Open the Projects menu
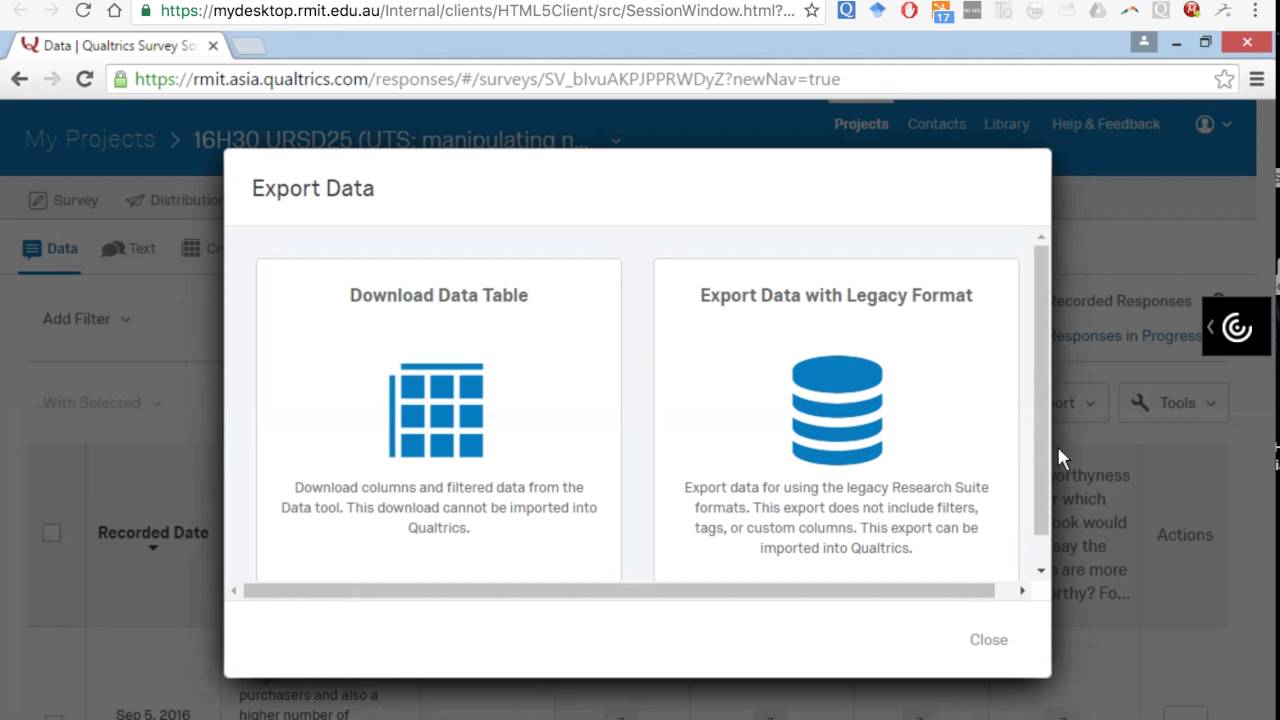This screenshot has width=1280, height=720. (x=861, y=124)
